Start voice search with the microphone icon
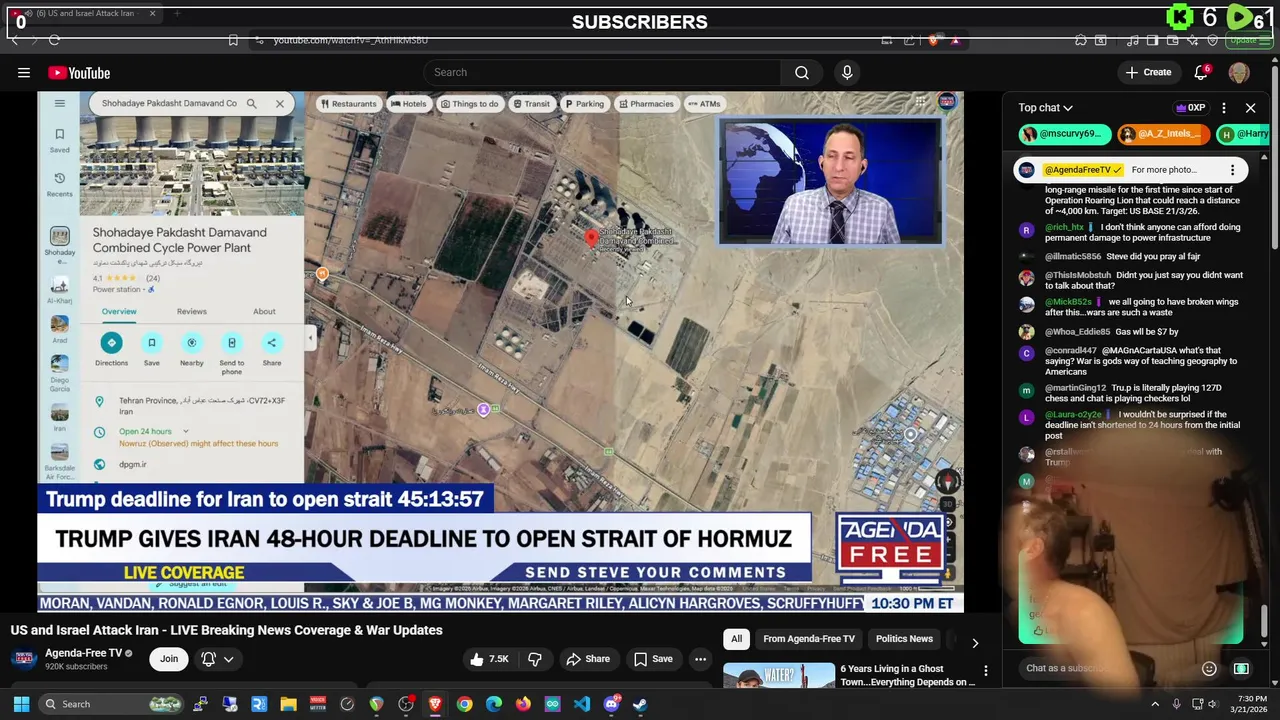This screenshot has height=720, width=1280. (847, 72)
